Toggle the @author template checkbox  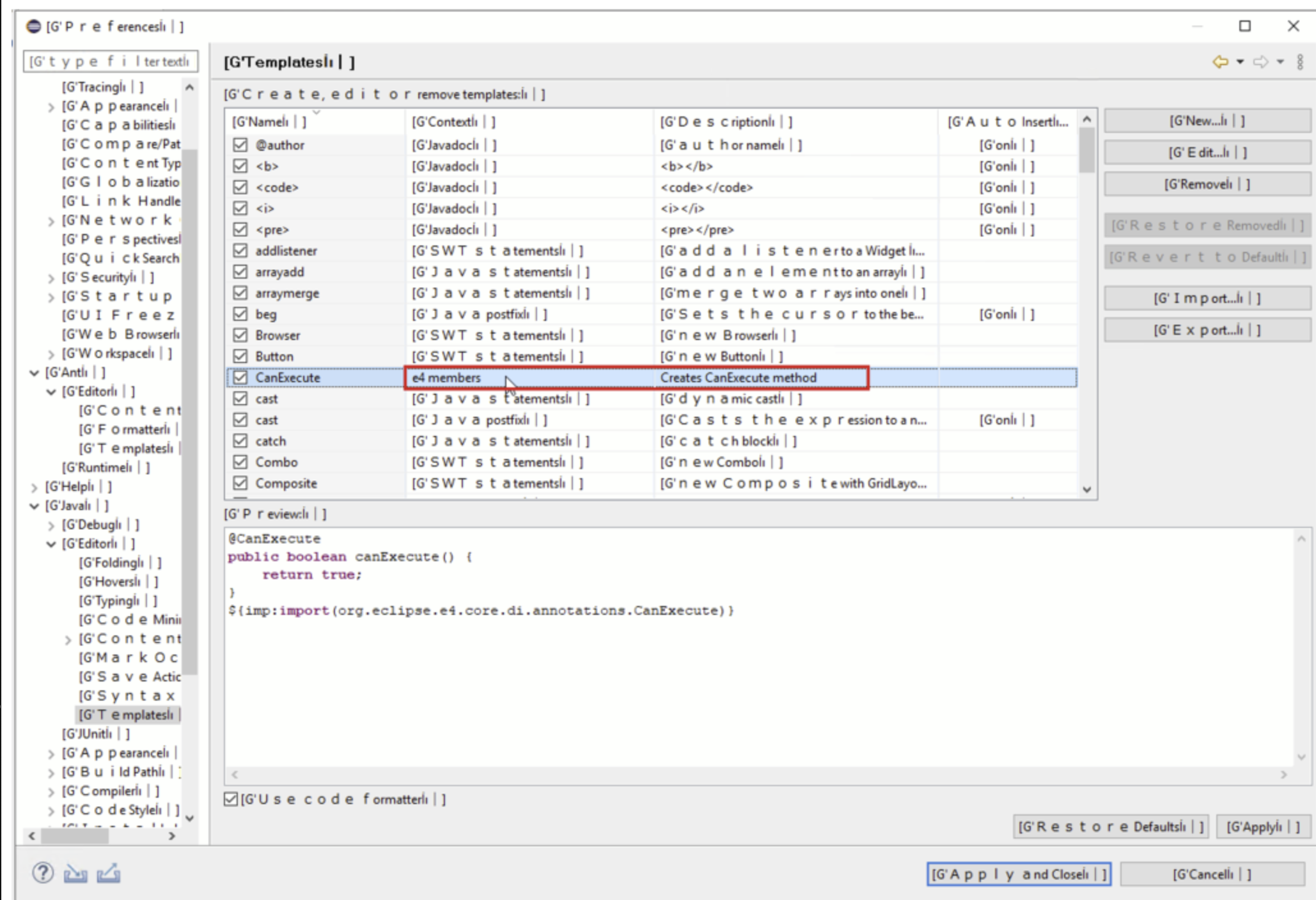click(x=240, y=145)
